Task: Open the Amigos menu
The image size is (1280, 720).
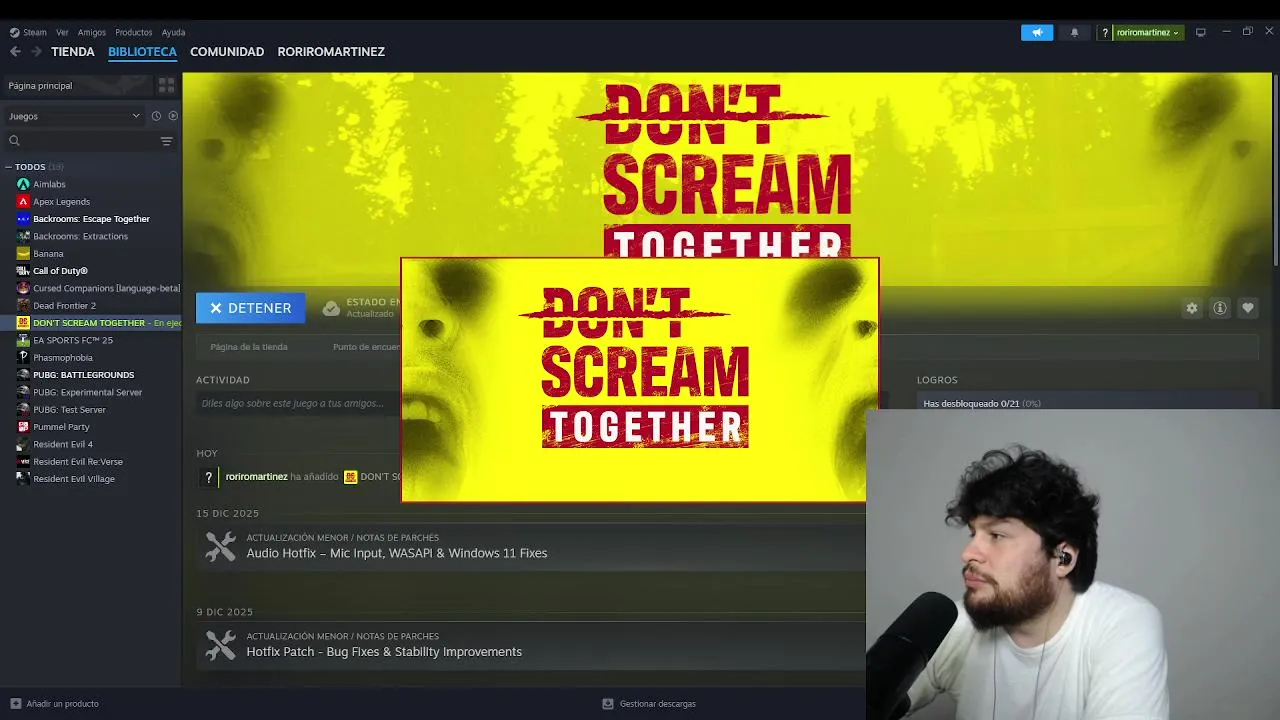Action: pos(92,32)
